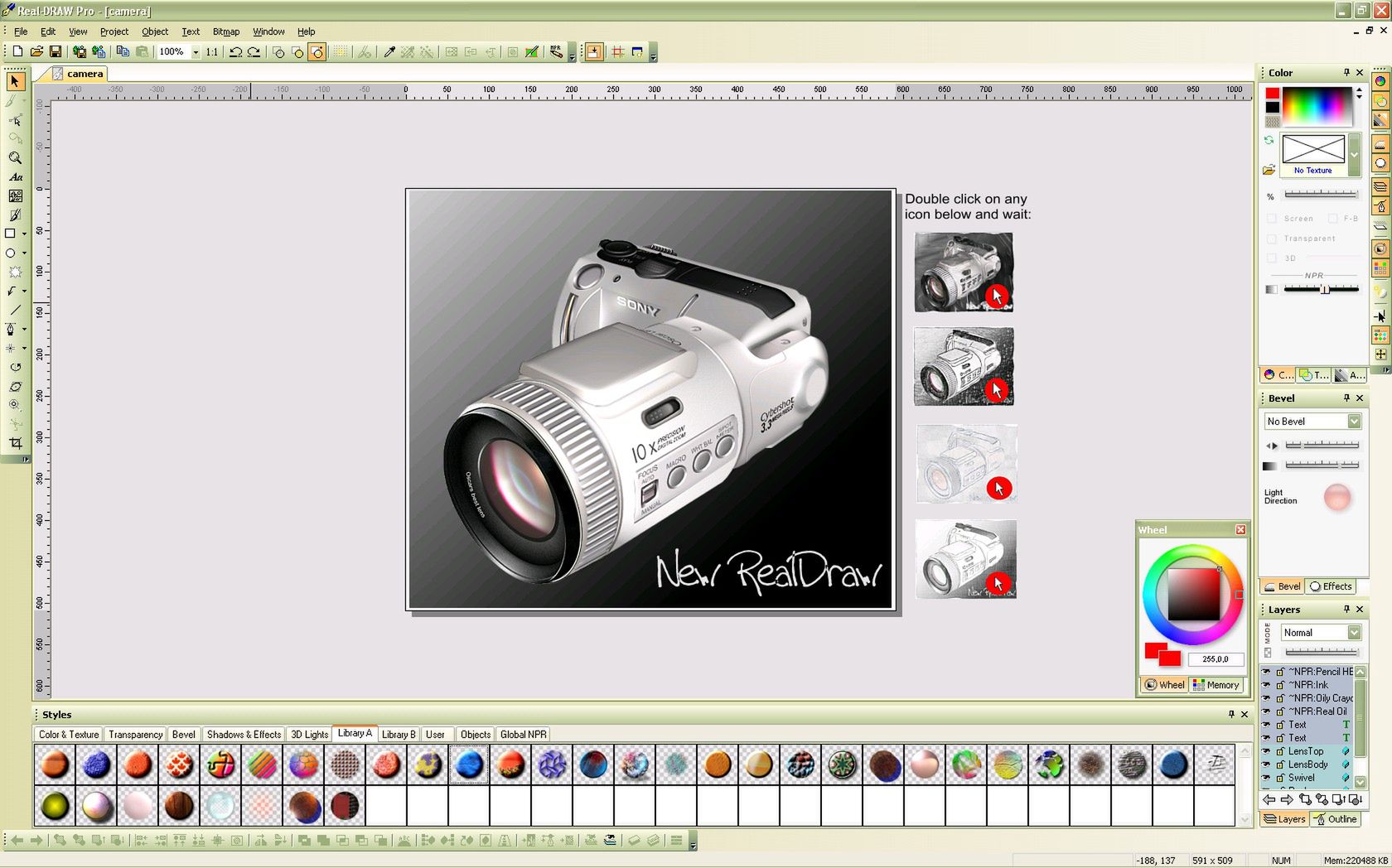
Task: Create a new document
Action: point(17,51)
